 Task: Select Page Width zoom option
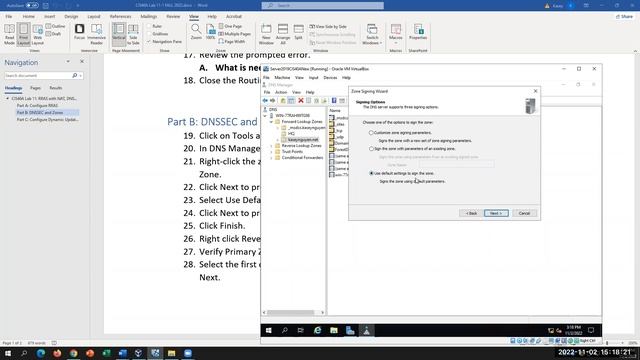point(232,42)
